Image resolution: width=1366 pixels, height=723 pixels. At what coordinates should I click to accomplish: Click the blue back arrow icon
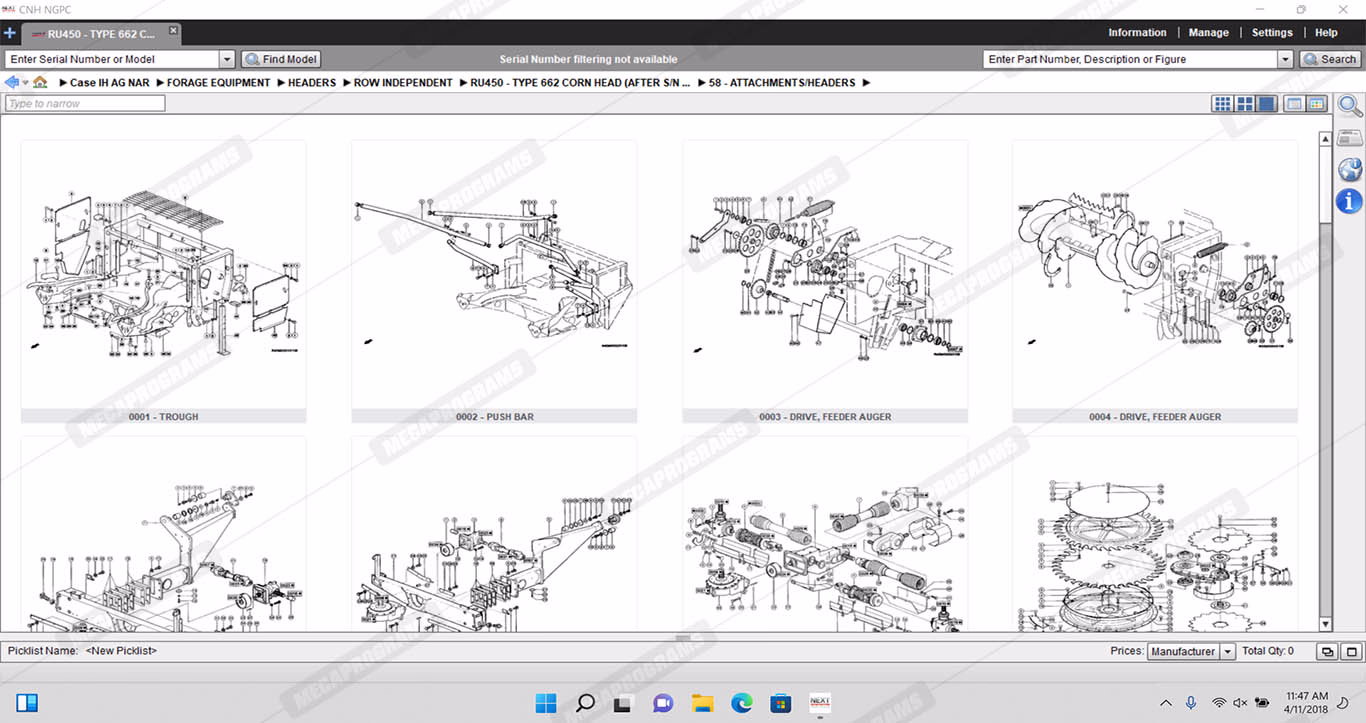[12, 82]
